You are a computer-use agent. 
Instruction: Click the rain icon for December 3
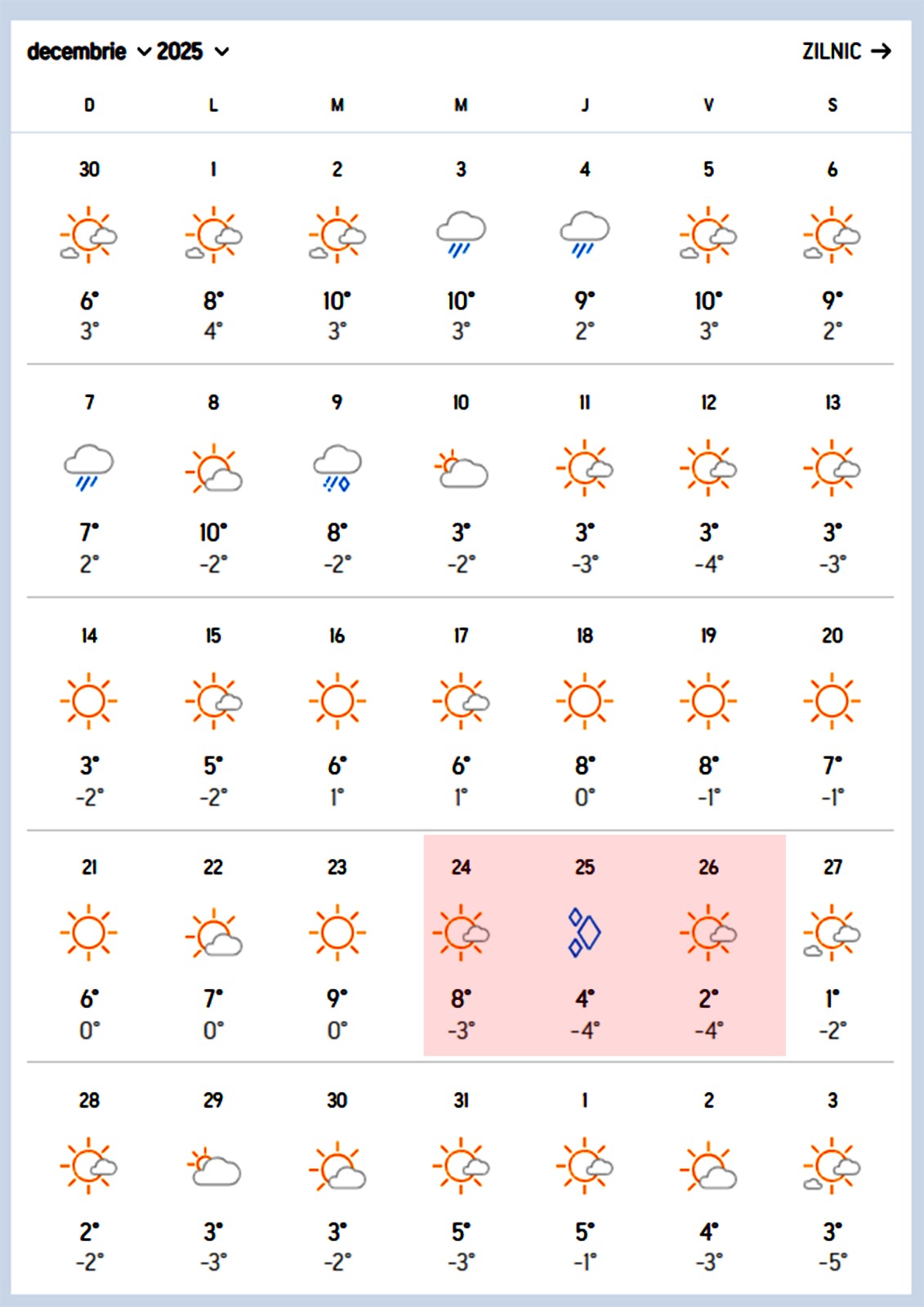[x=461, y=234]
